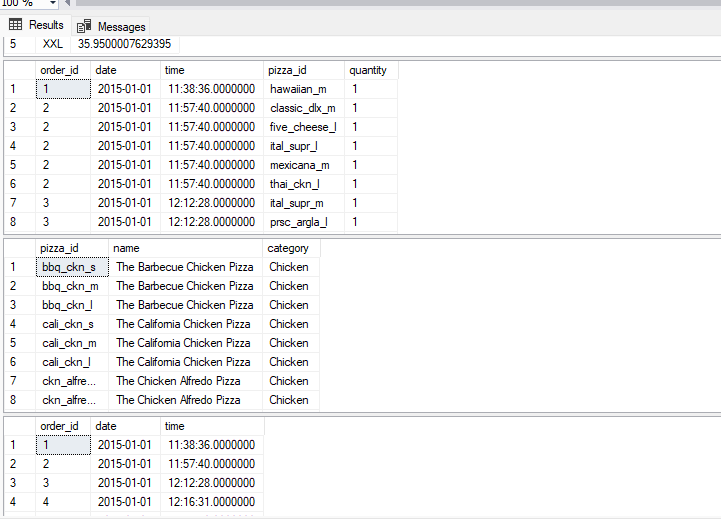
Task: Select order_id 3 in the prsc_argla_l row
Action: [x=63, y=222]
